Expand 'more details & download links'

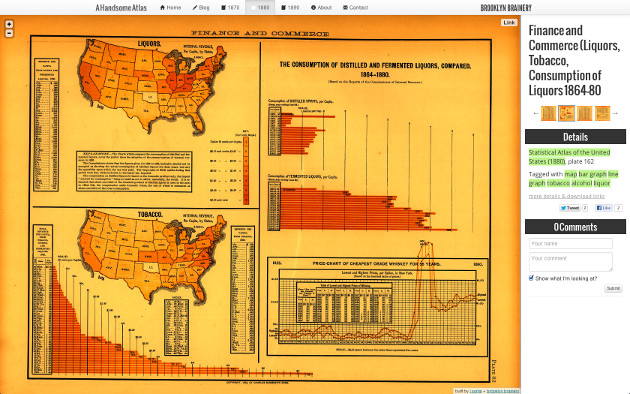coord(567,196)
